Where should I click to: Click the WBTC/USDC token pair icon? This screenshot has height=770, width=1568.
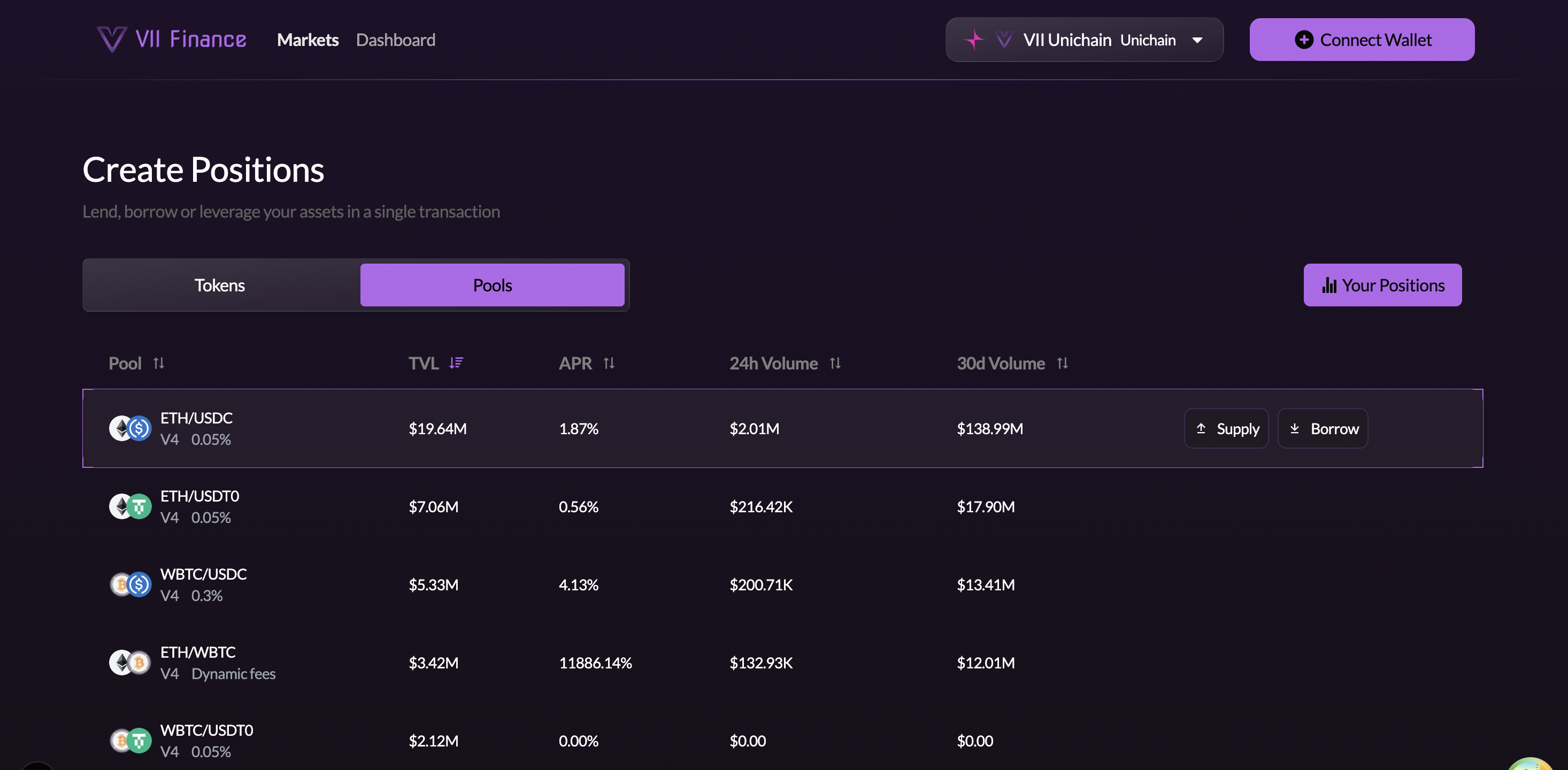pyautogui.click(x=130, y=585)
